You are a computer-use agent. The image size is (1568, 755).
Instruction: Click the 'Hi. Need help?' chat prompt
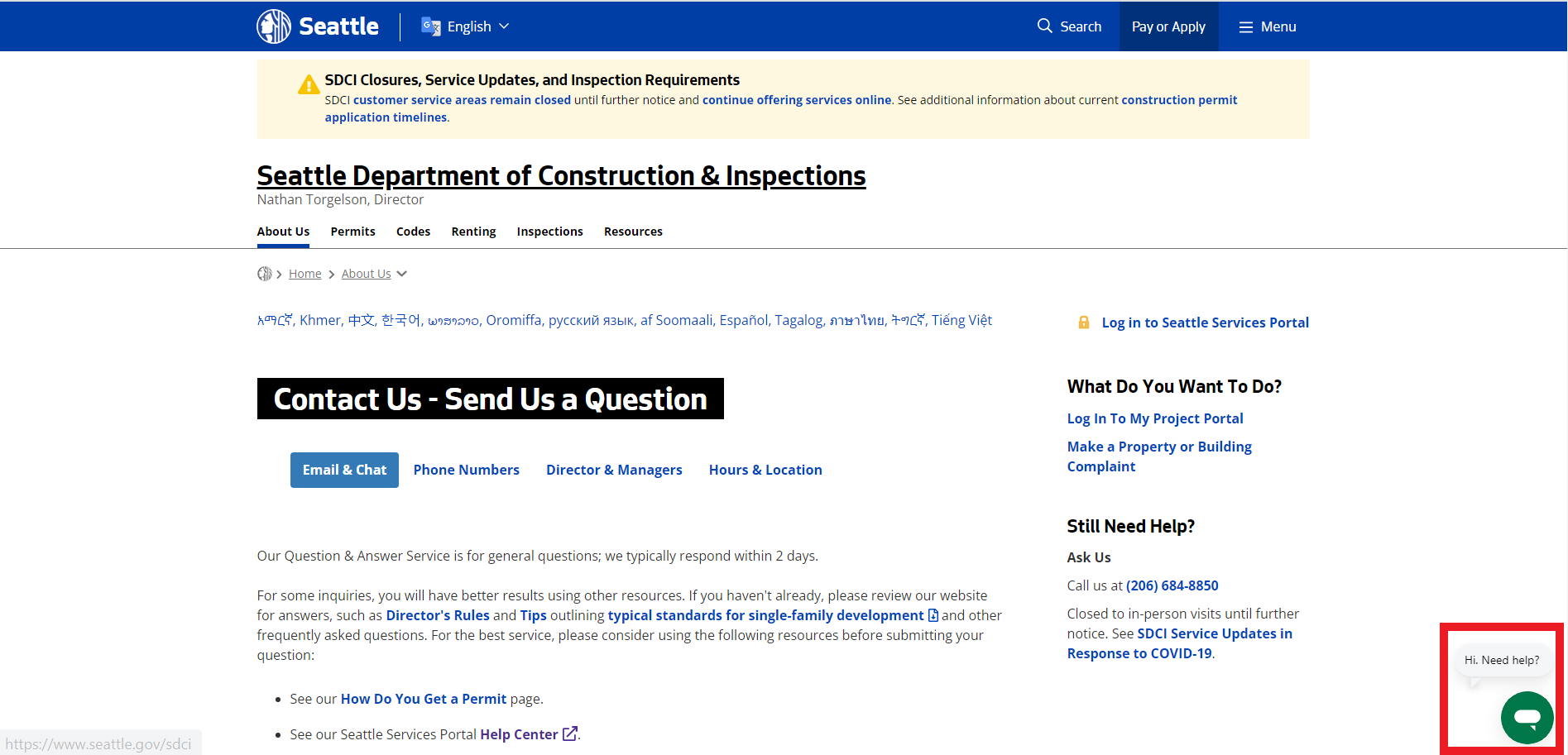pyautogui.click(x=1502, y=660)
